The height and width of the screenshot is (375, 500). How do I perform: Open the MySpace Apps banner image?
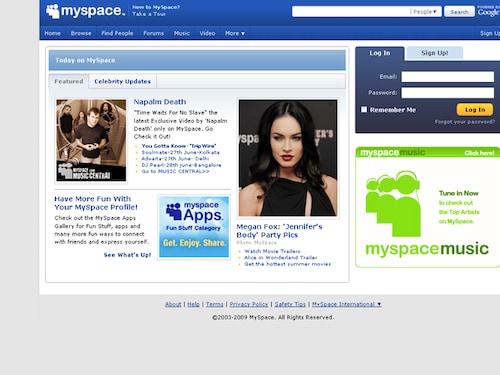[x=194, y=227]
